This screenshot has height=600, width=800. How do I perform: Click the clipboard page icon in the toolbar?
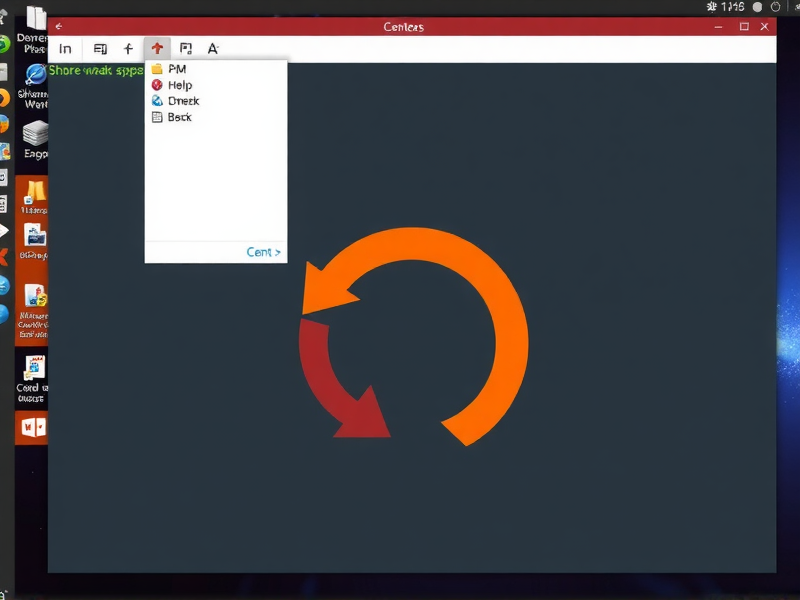184,47
